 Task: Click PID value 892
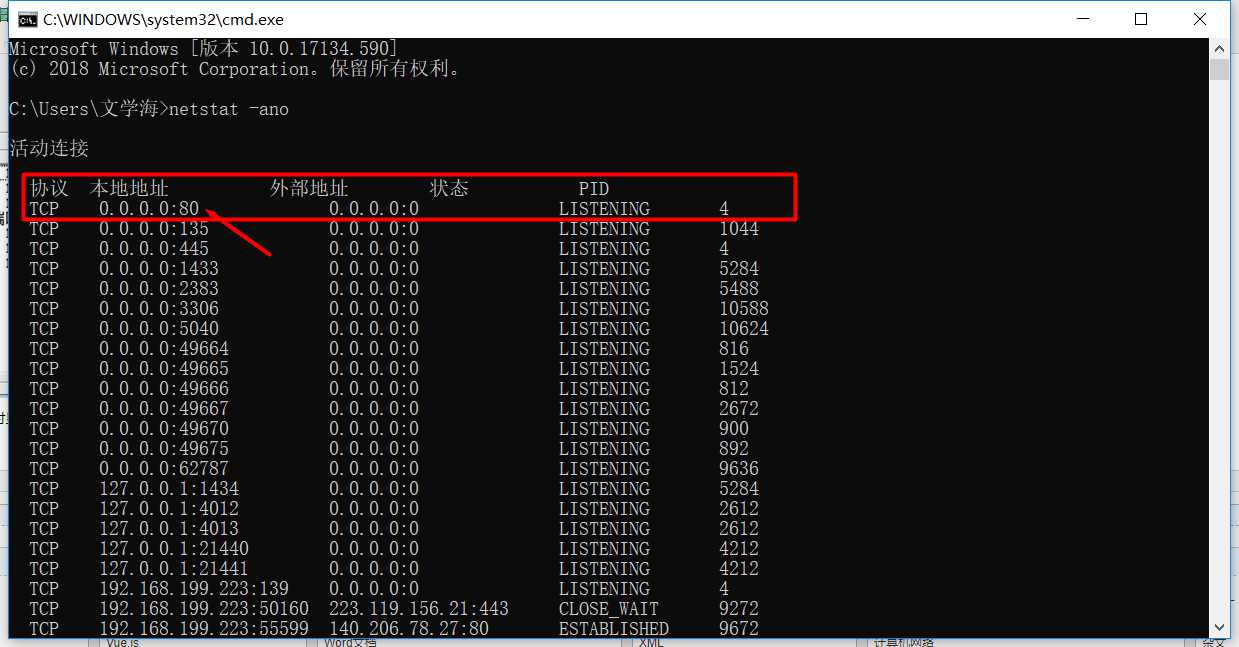click(x=734, y=449)
